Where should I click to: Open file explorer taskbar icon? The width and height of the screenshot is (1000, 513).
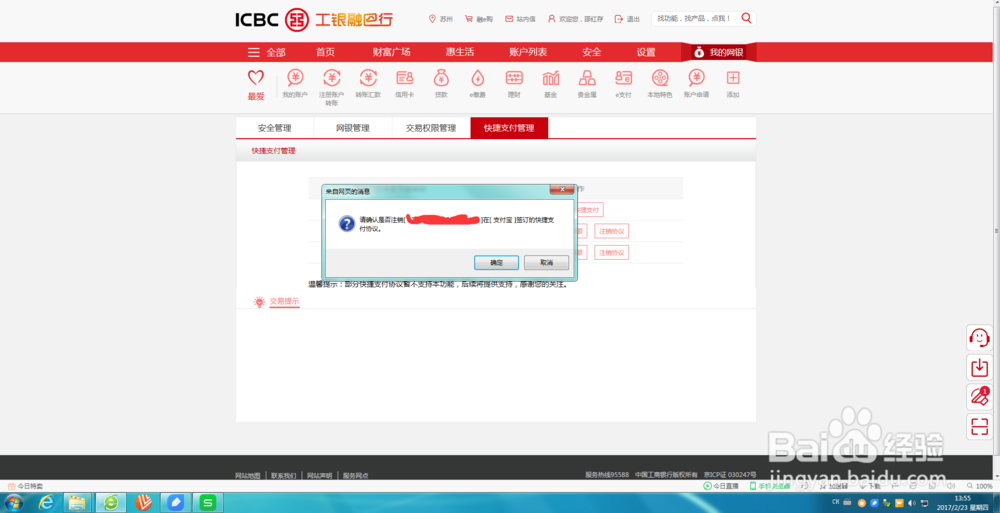tap(77, 503)
